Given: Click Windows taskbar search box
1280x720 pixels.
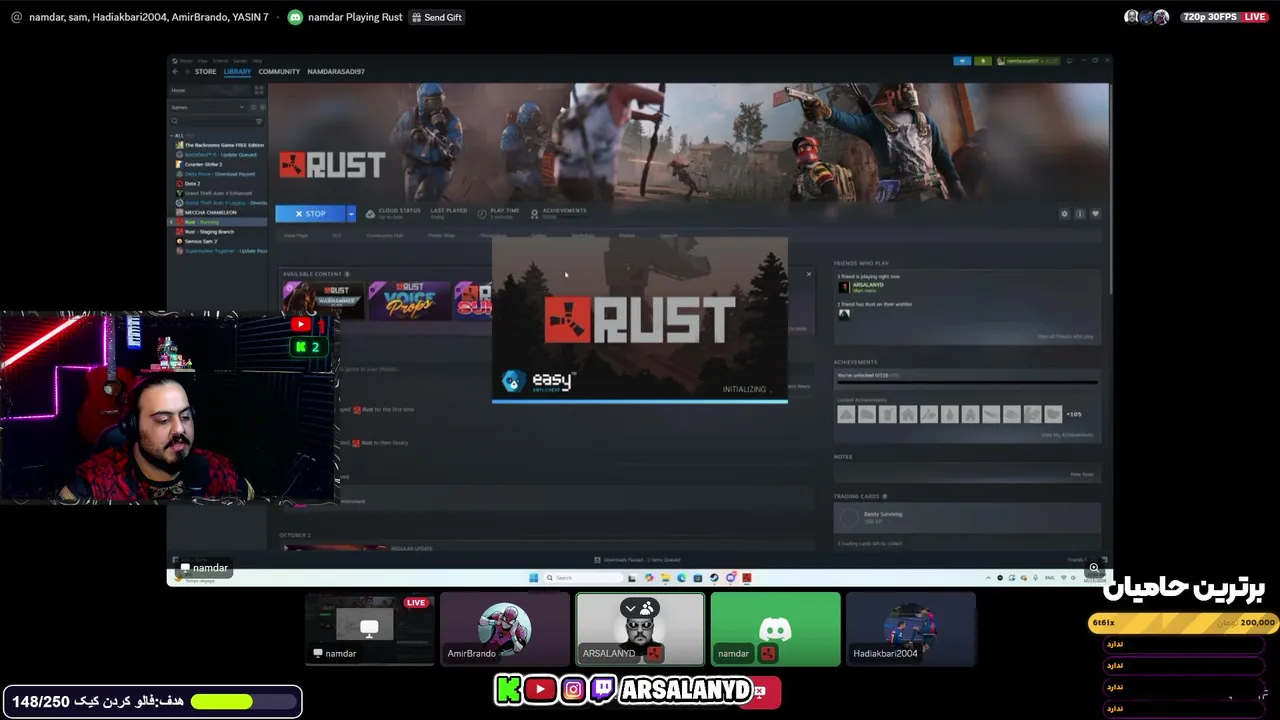Looking at the screenshot, I should coord(583,578).
